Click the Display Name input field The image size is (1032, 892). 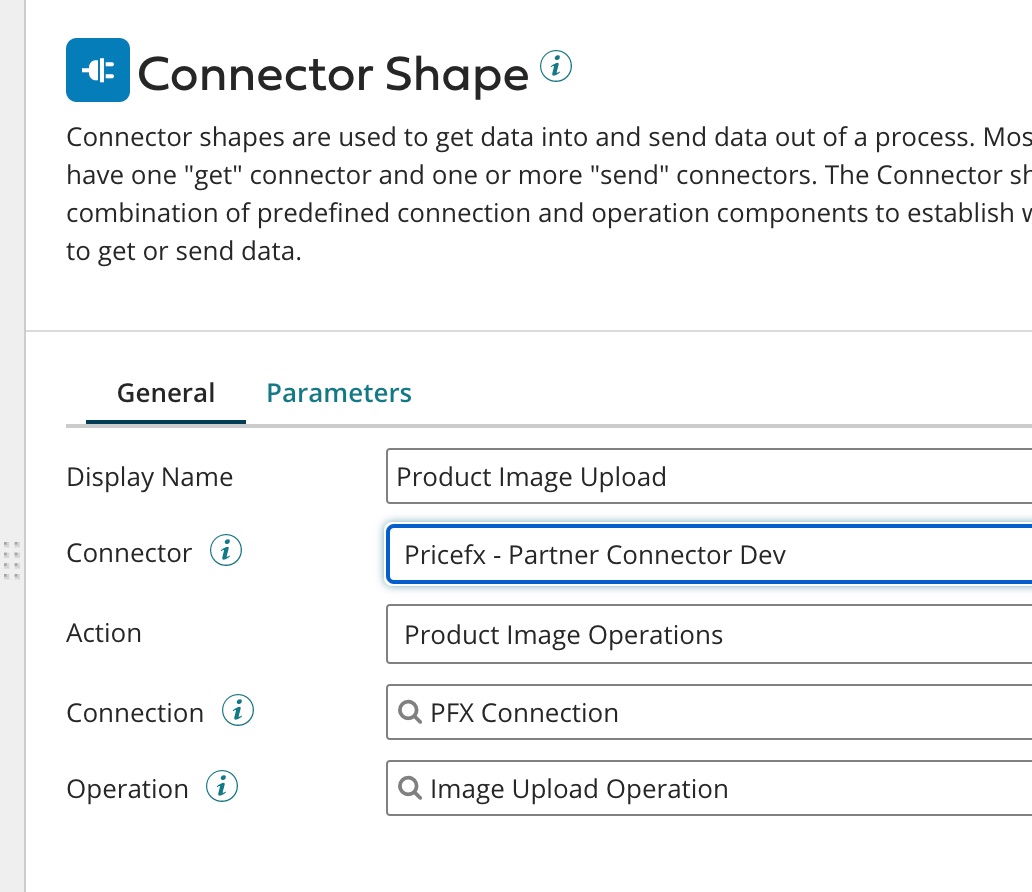click(700, 476)
